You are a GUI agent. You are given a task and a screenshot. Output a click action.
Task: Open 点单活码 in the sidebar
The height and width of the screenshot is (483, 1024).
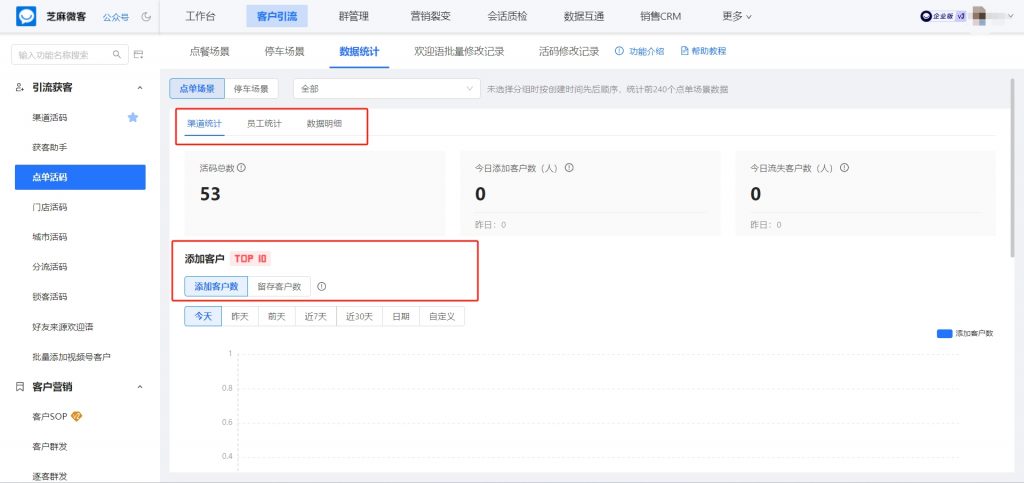point(80,177)
